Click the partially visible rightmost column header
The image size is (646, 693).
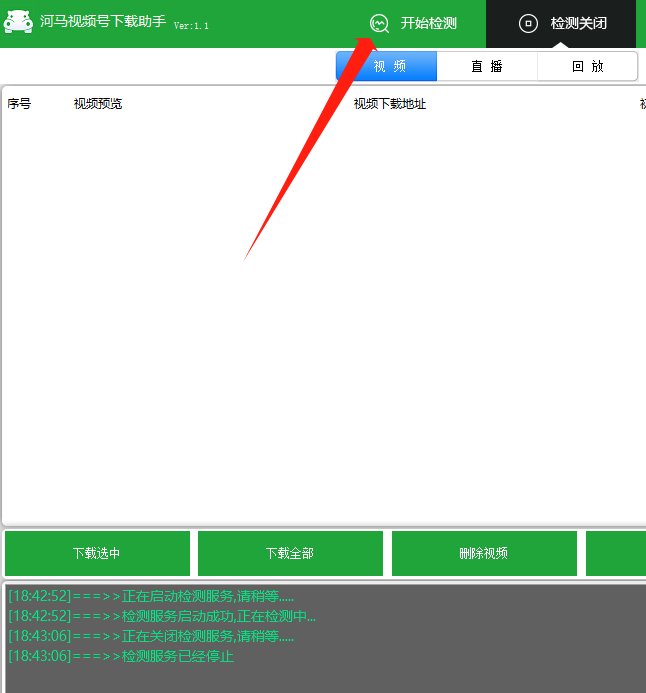point(642,104)
